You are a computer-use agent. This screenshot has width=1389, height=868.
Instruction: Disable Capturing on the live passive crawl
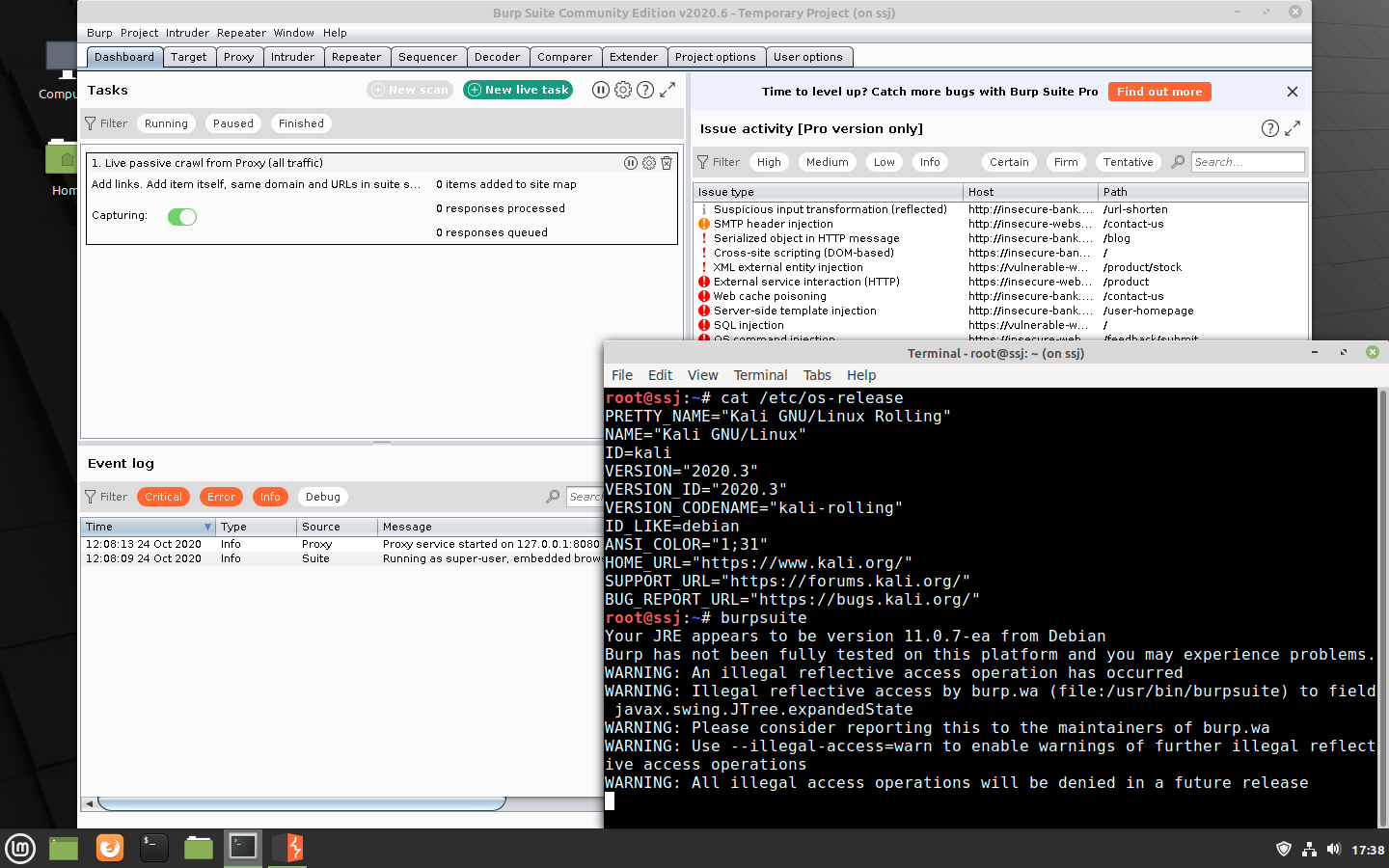181,216
